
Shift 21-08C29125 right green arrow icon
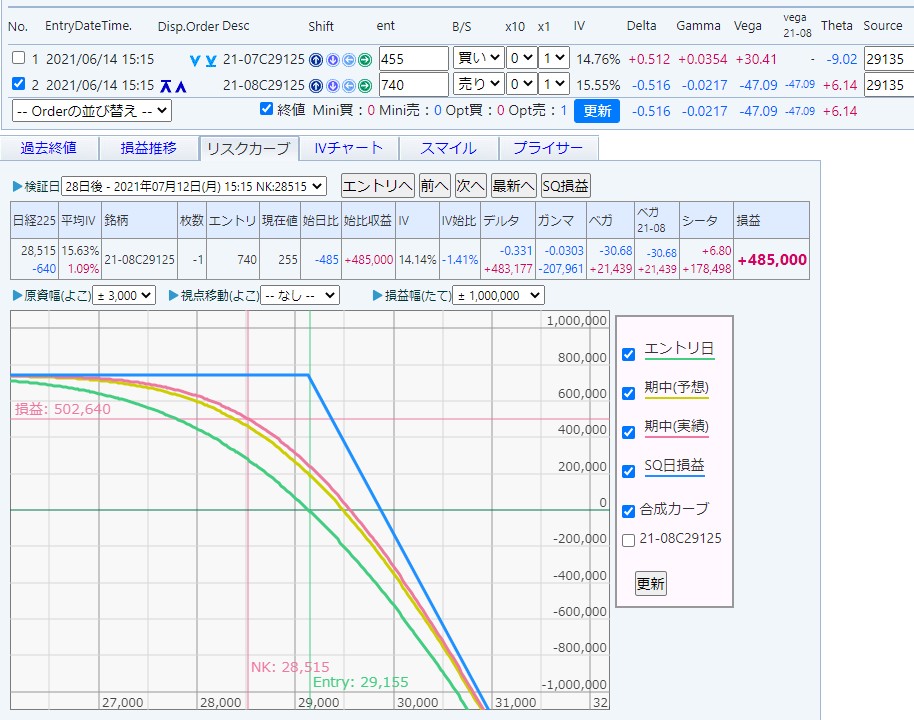coord(365,86)
